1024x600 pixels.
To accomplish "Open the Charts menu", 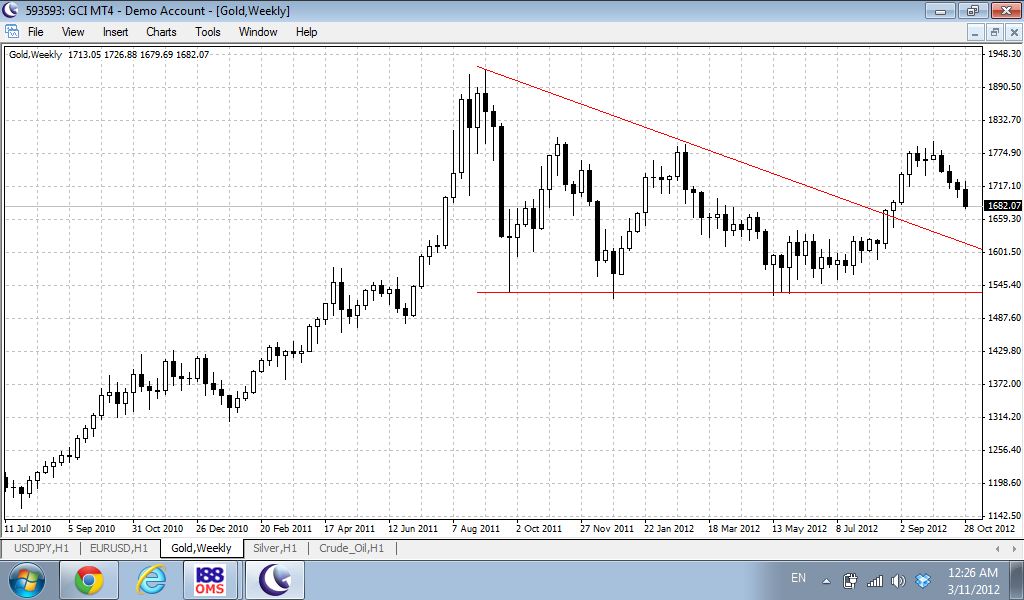I will [161, 32].
